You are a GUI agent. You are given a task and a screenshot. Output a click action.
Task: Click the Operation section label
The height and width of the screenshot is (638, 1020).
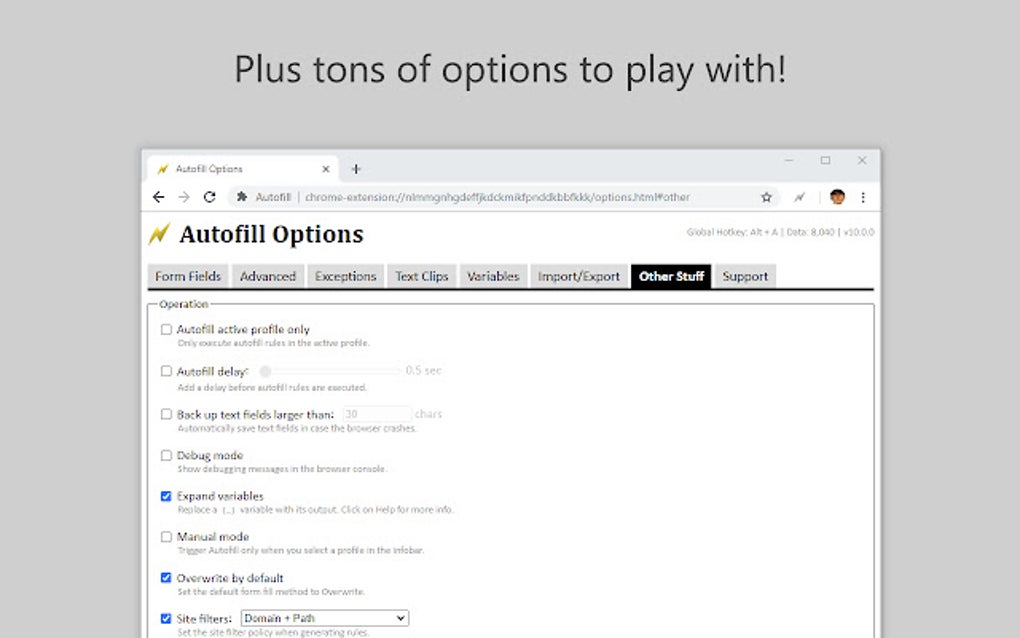pyautogui.click(x=183, y=304)
